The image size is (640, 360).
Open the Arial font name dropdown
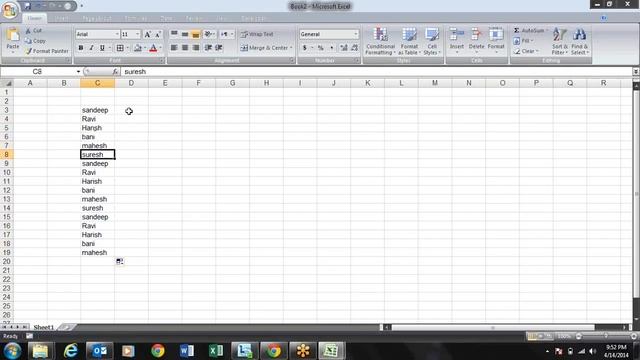117,34
